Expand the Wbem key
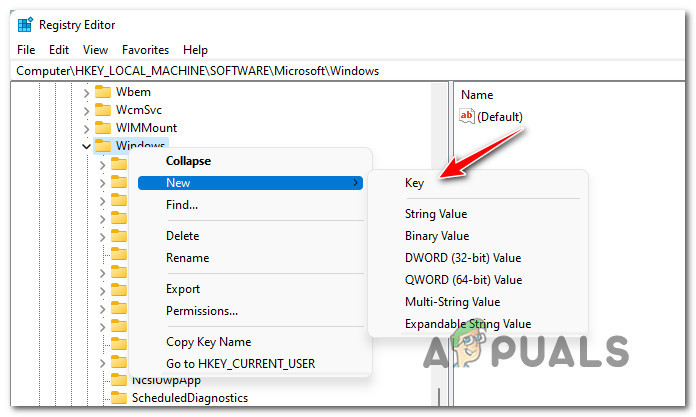This screenshot has width=696, height=417. point(87,93)
